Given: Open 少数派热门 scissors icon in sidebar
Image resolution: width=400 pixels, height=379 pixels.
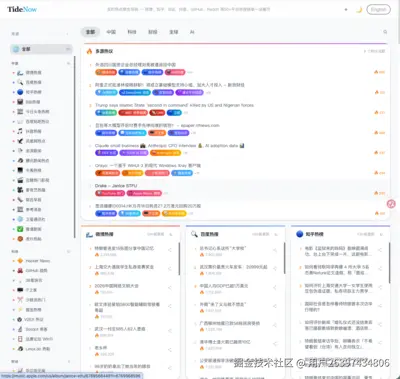Looking at the screenshot, I should [20, 300].
